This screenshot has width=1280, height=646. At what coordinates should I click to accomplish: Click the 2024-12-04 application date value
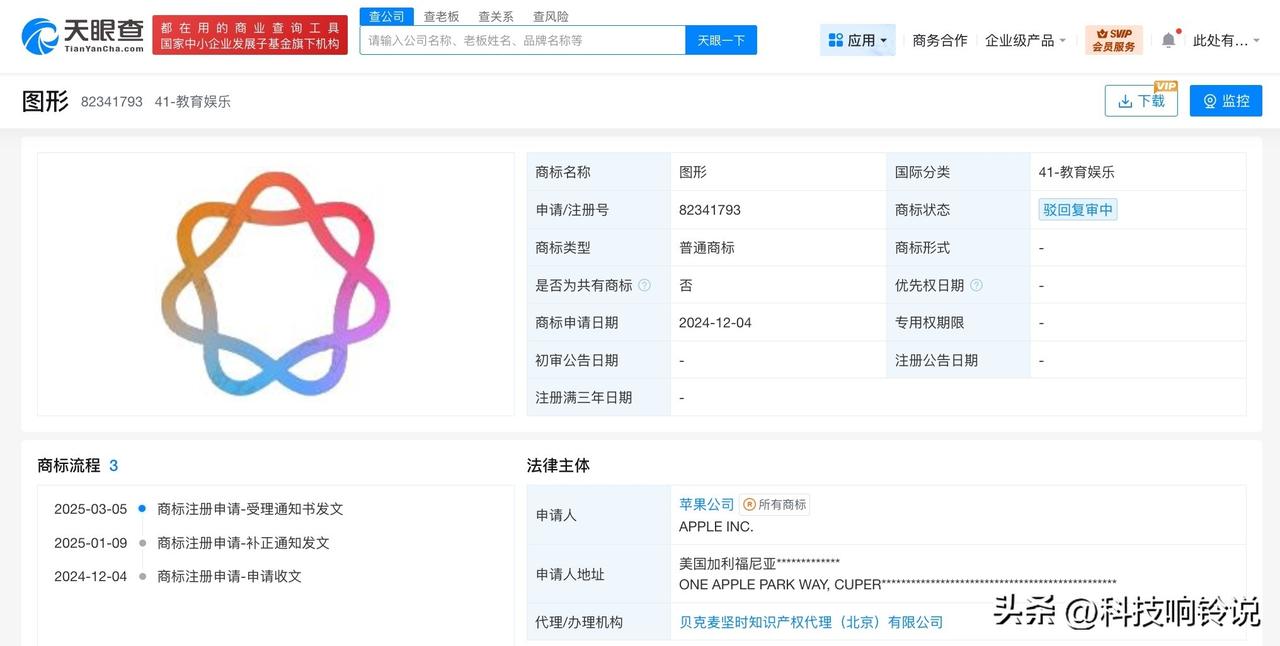coord(715,323)
